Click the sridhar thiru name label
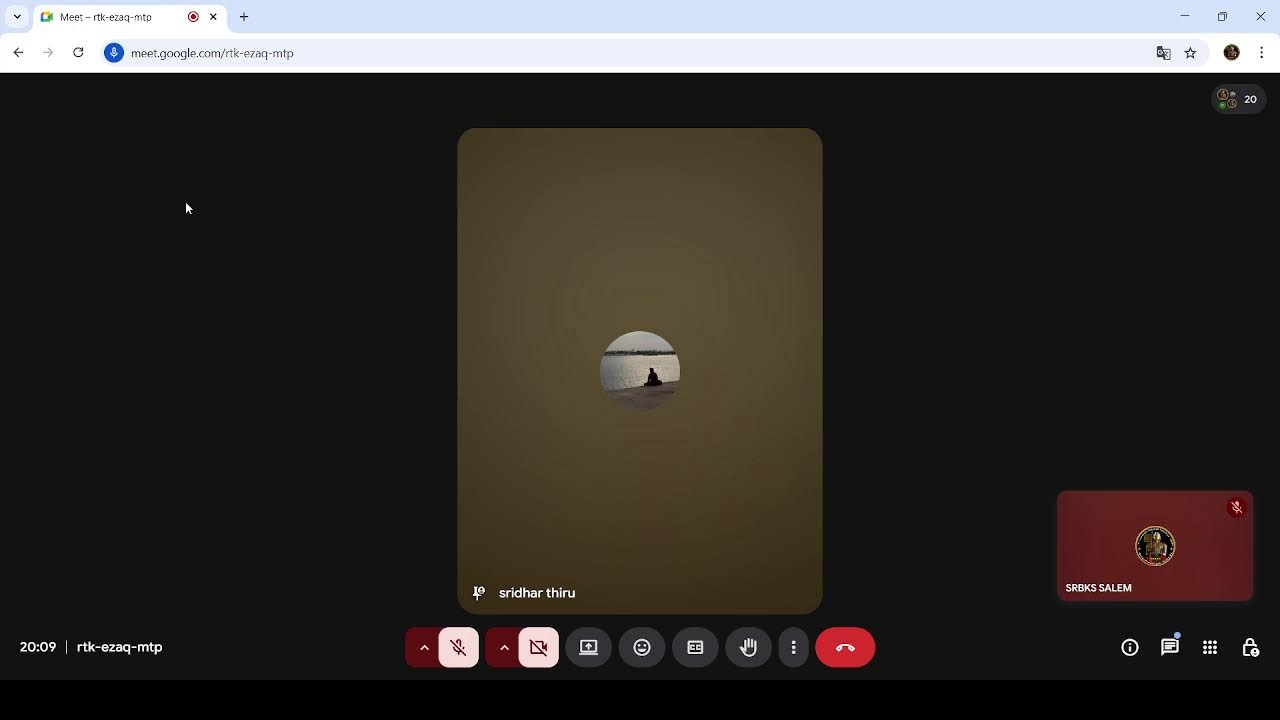The height and width of the screenshot is (720, 1280). pos(537,593)
